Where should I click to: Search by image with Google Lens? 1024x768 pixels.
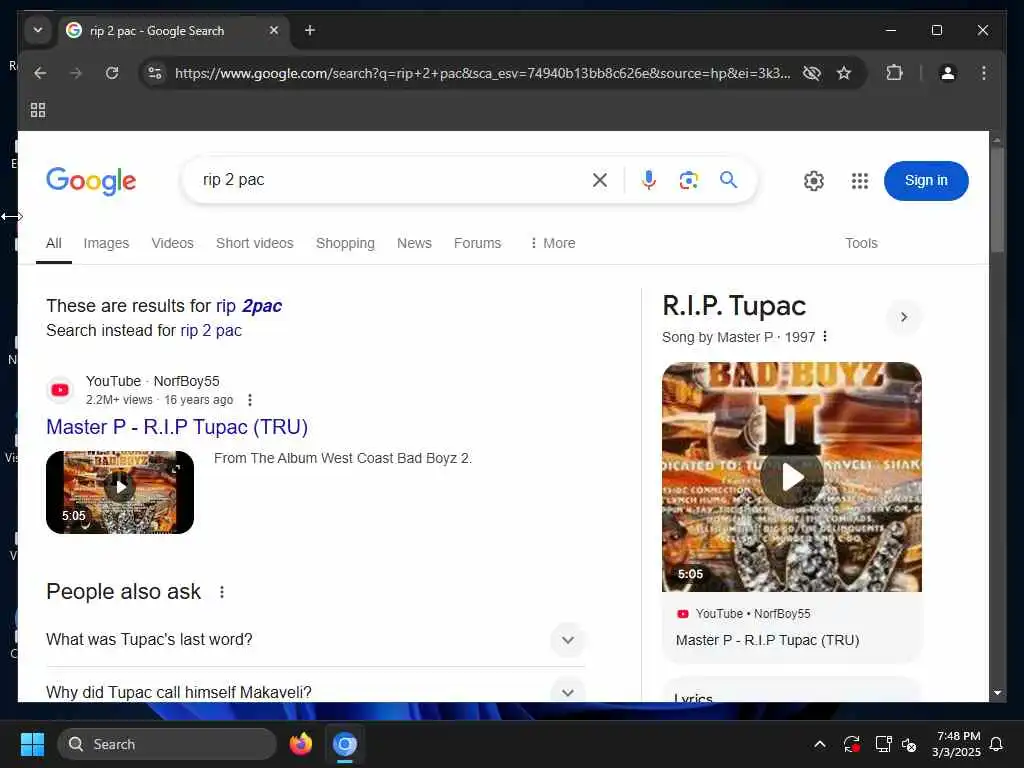pyautogui.click(x=688, y=180)
